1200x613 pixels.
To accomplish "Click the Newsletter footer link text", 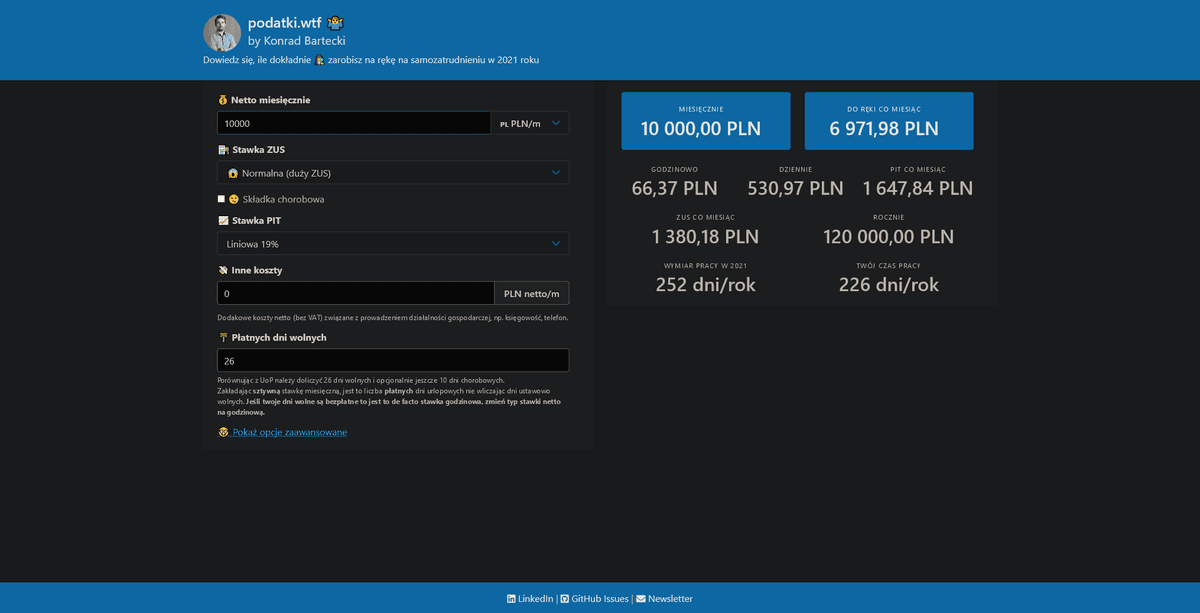I will pos(670,599).
